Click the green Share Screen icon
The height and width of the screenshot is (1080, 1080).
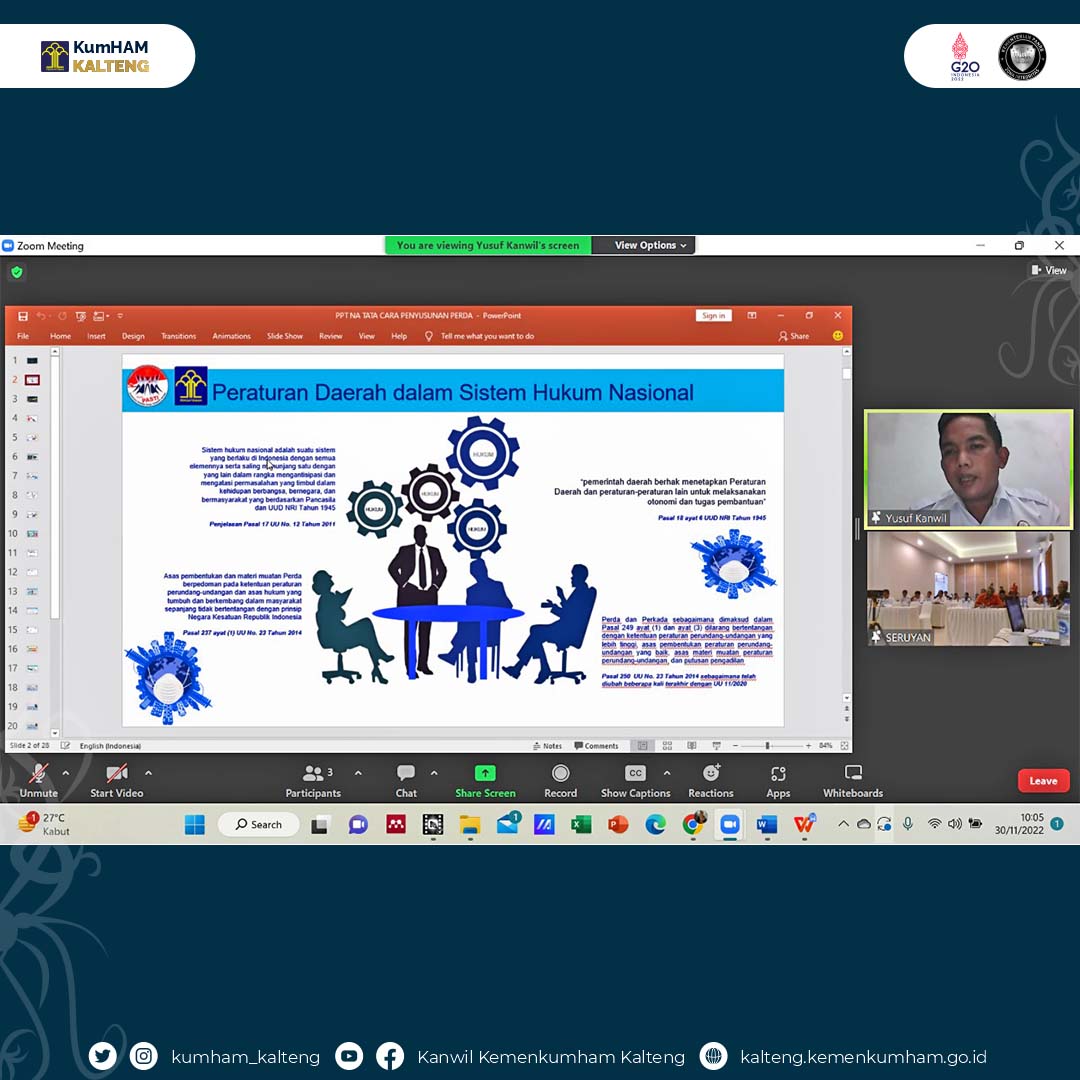coord(485,774)
